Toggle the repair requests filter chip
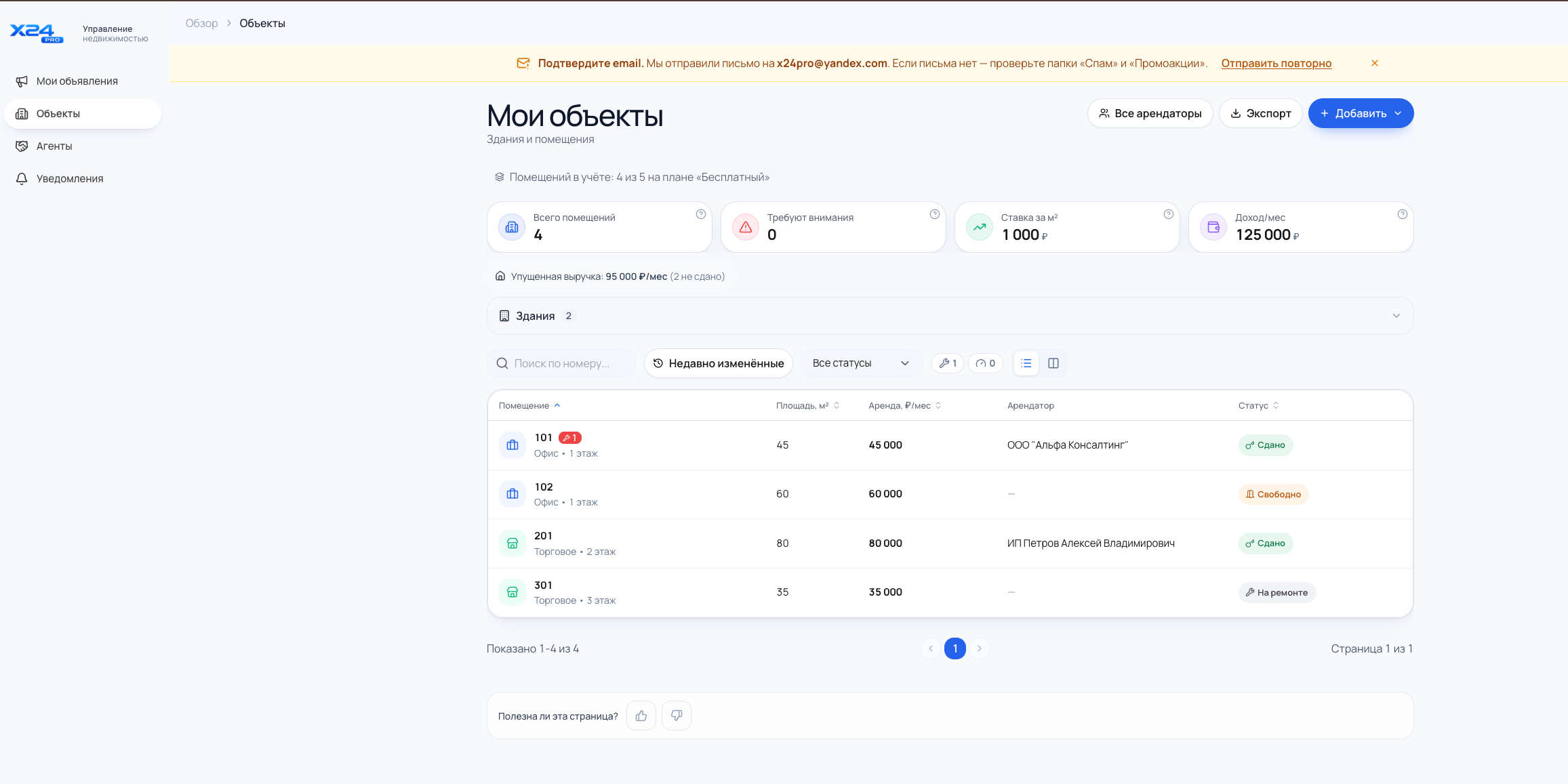 [x=948, y=363]
